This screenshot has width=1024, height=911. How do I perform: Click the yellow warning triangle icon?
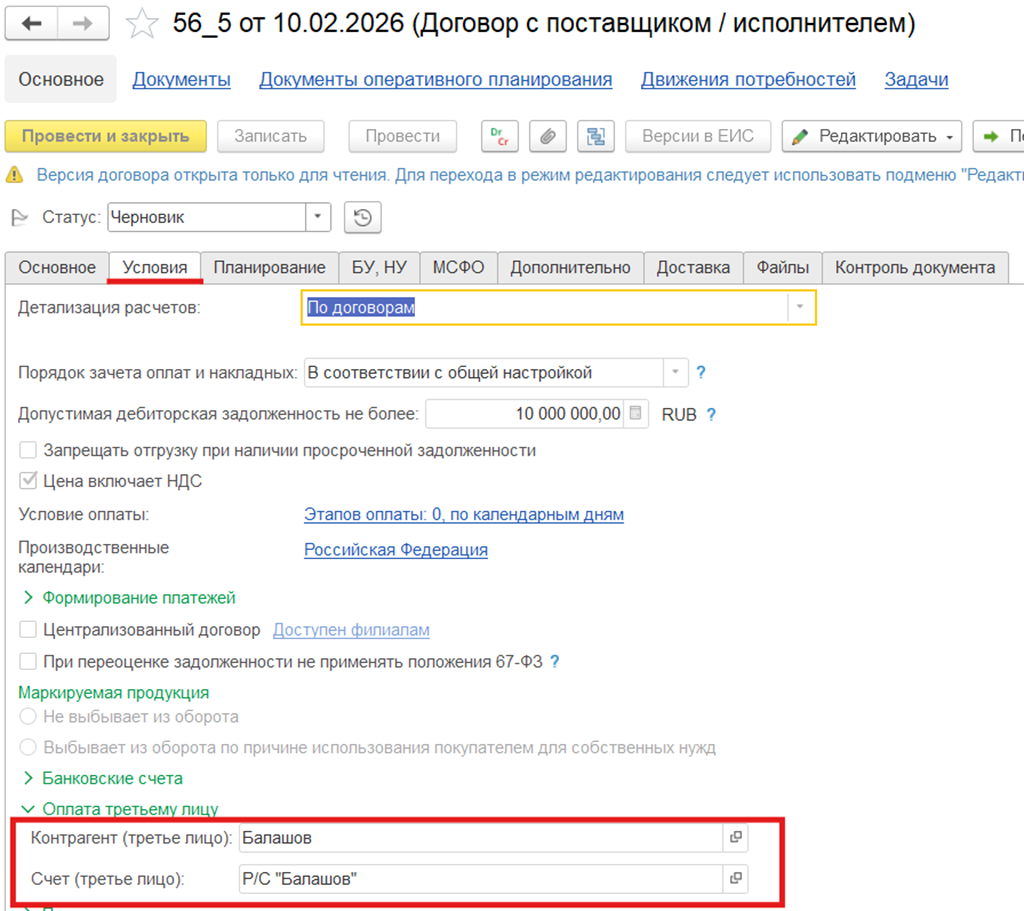pyautogui.click(x=14, y=175)
